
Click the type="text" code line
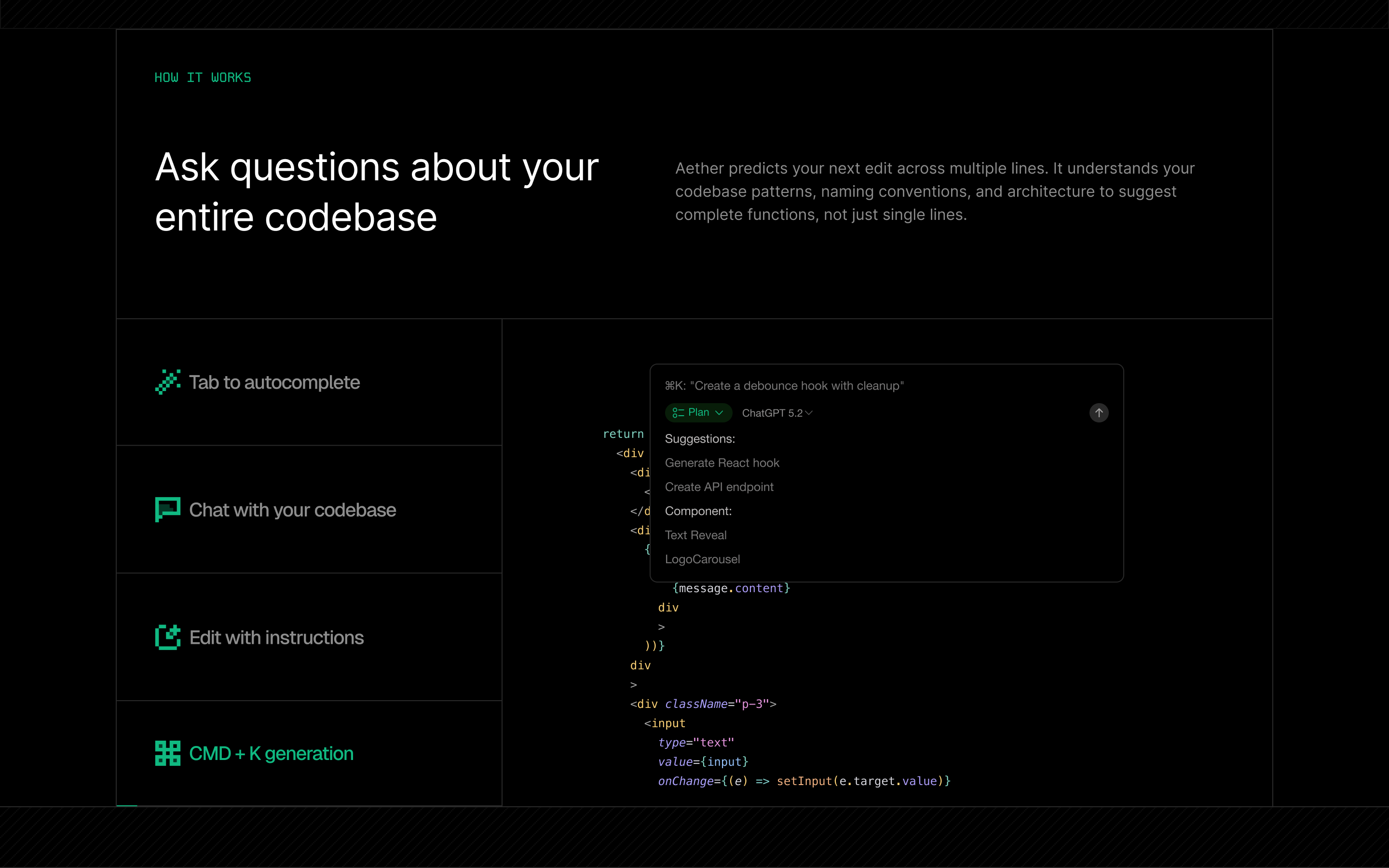pyautogui.click(x=695, y=742)
